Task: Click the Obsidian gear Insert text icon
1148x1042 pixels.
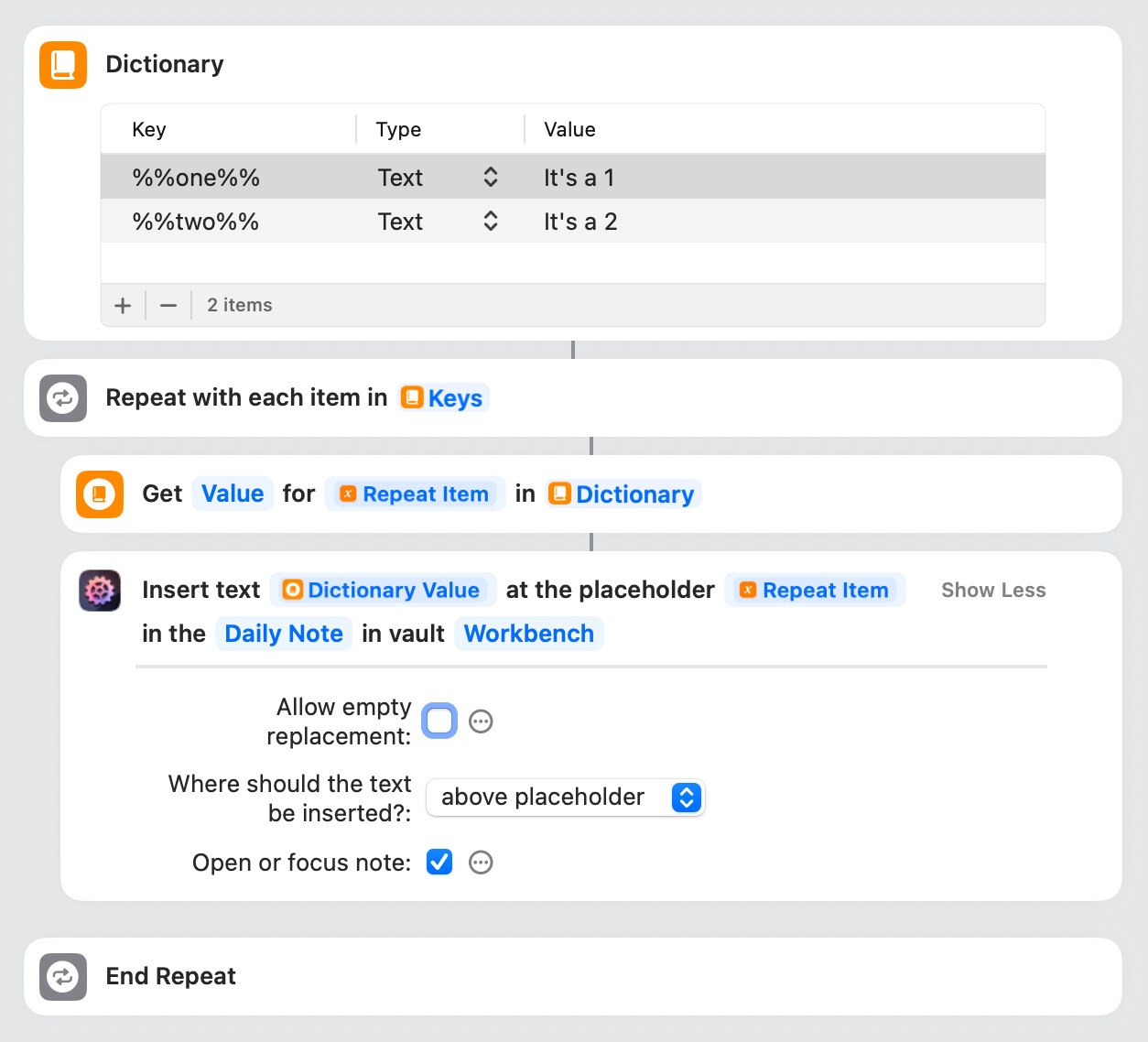Action: (100, 591)
